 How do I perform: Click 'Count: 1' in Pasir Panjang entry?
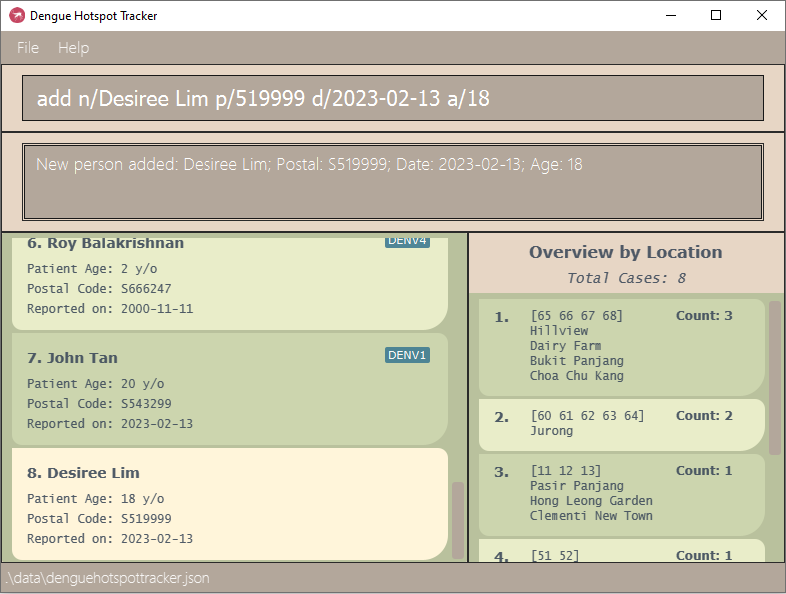704,471
